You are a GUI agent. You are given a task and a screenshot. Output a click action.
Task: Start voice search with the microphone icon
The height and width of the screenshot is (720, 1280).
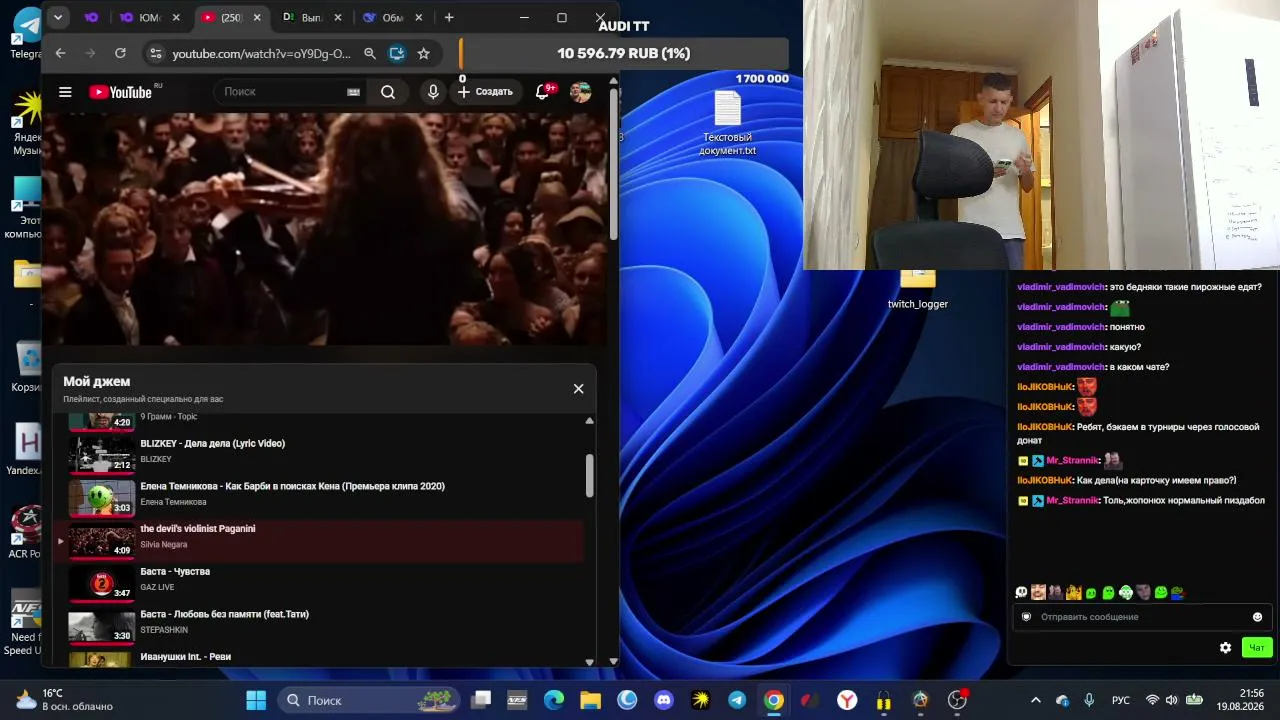click(x=433, y=92)
